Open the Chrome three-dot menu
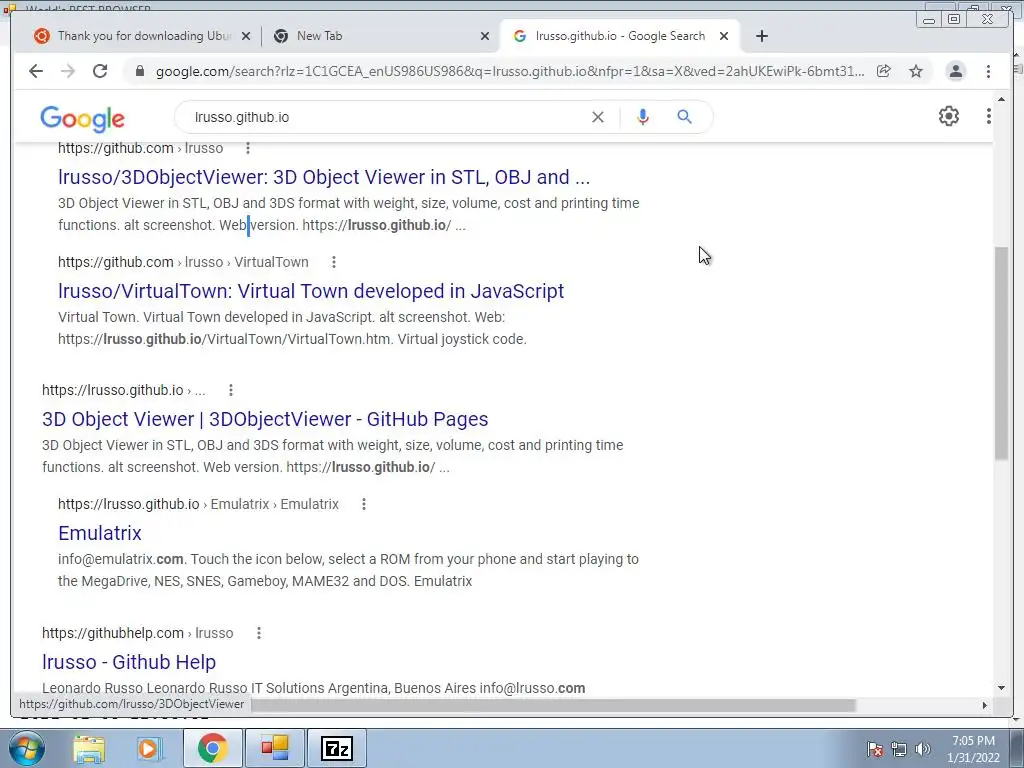 [988, 71]
